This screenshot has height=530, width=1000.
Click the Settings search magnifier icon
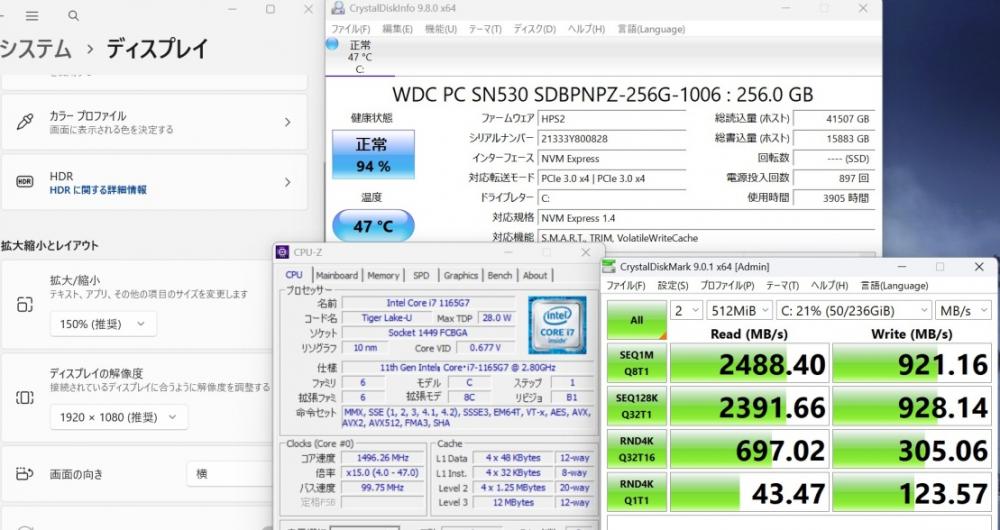tap(73, 16)
